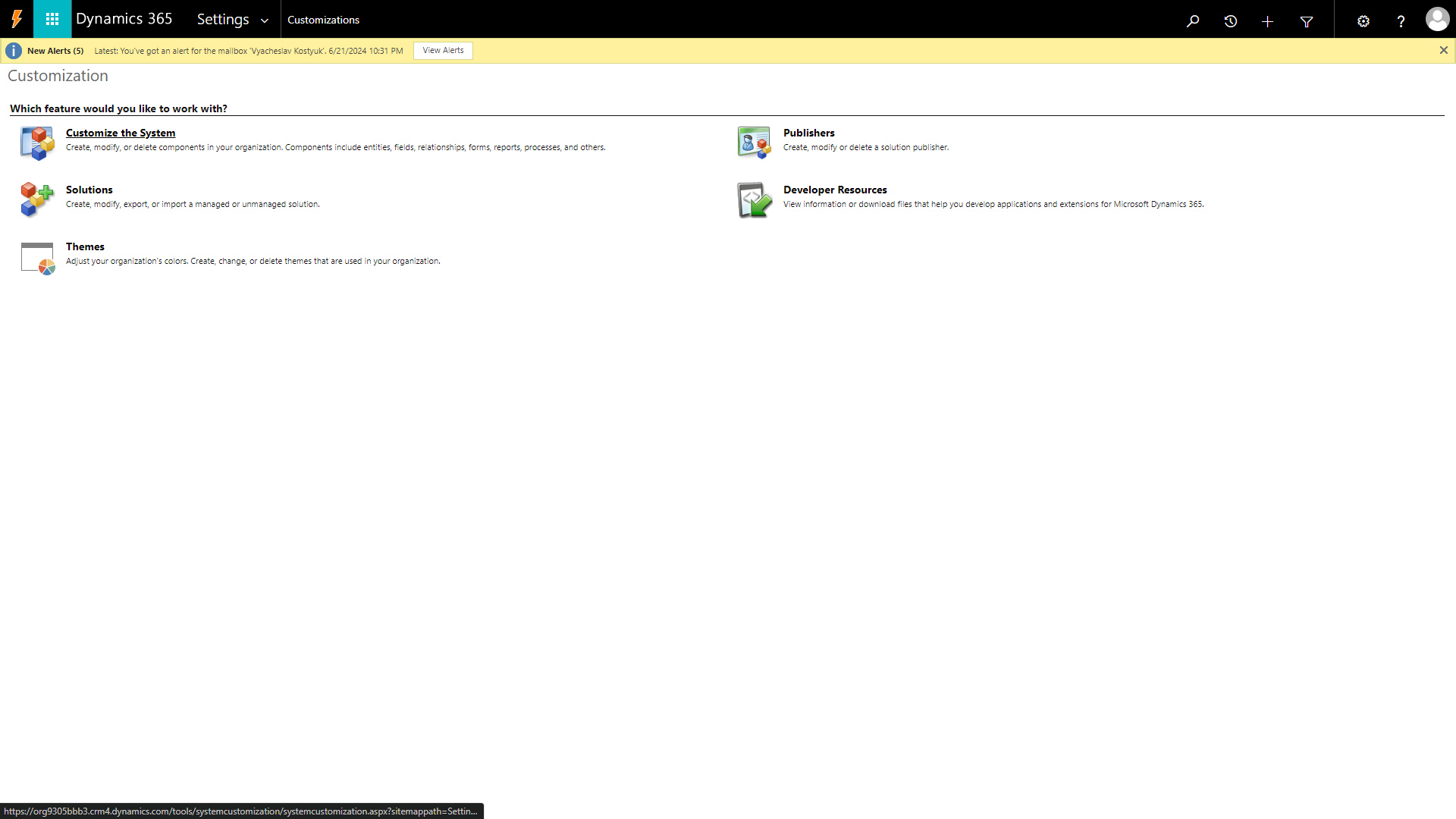The image size is (1456, 819).
Task: Click the Customizations breadcrumb
Action: click(323, 20)
